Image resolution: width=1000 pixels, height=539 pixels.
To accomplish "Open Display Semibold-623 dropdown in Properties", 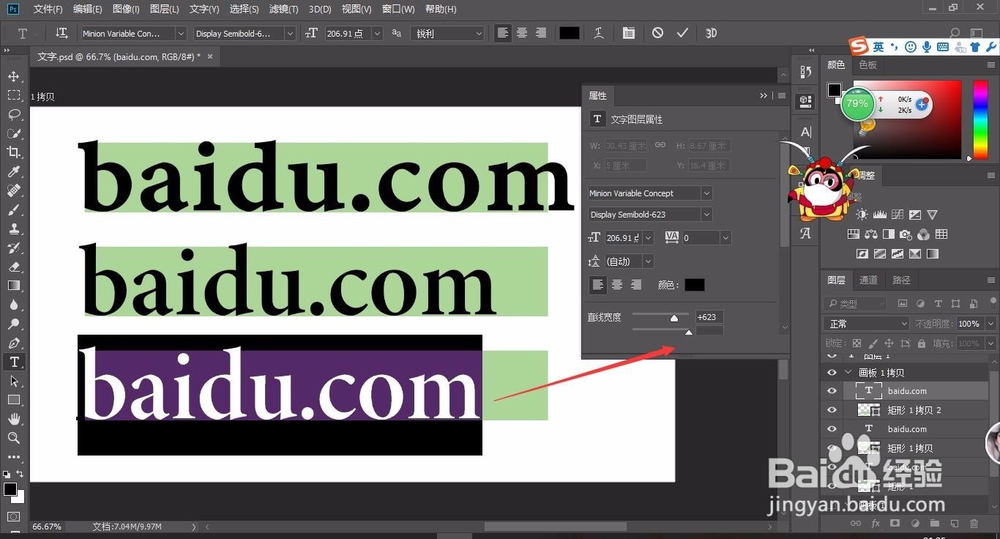I will [x=707, y=214].
